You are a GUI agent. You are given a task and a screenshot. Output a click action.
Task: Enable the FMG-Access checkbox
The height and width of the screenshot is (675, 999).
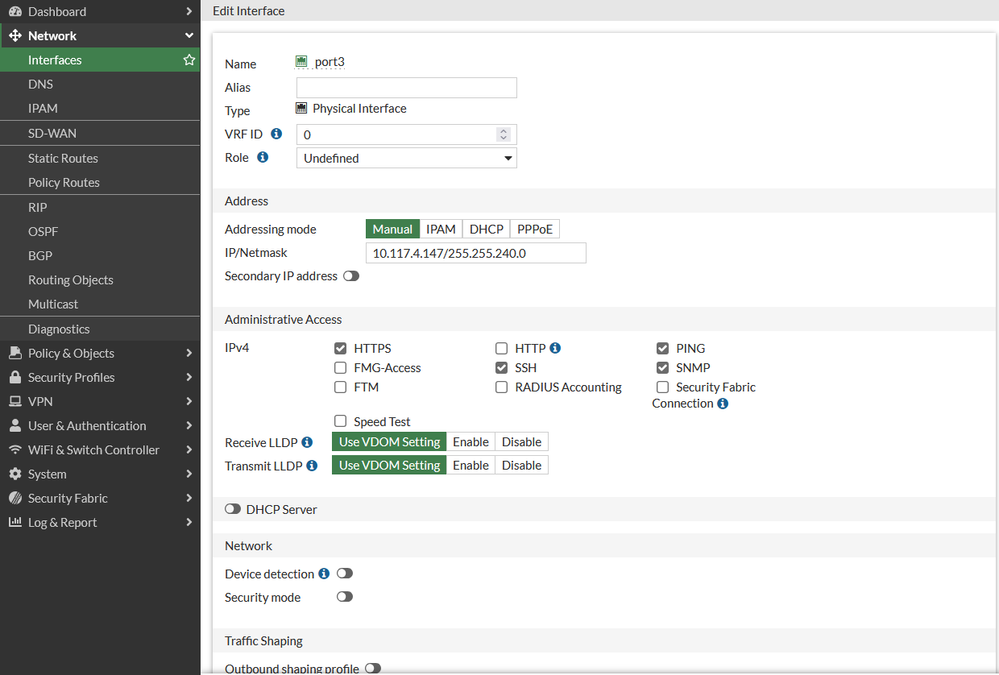341,368
